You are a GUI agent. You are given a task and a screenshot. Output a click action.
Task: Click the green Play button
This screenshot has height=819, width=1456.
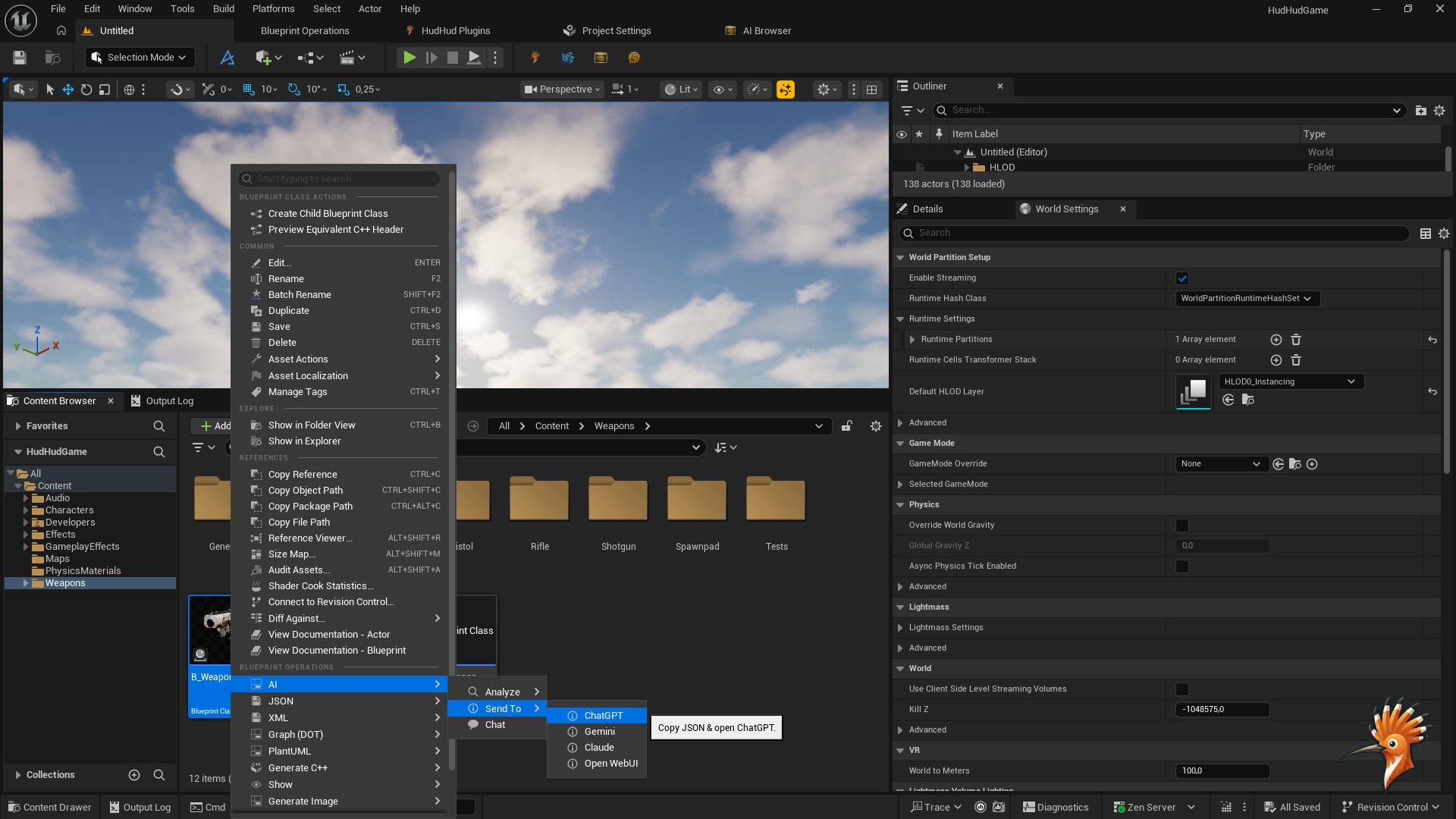click(x=409, y=58)
